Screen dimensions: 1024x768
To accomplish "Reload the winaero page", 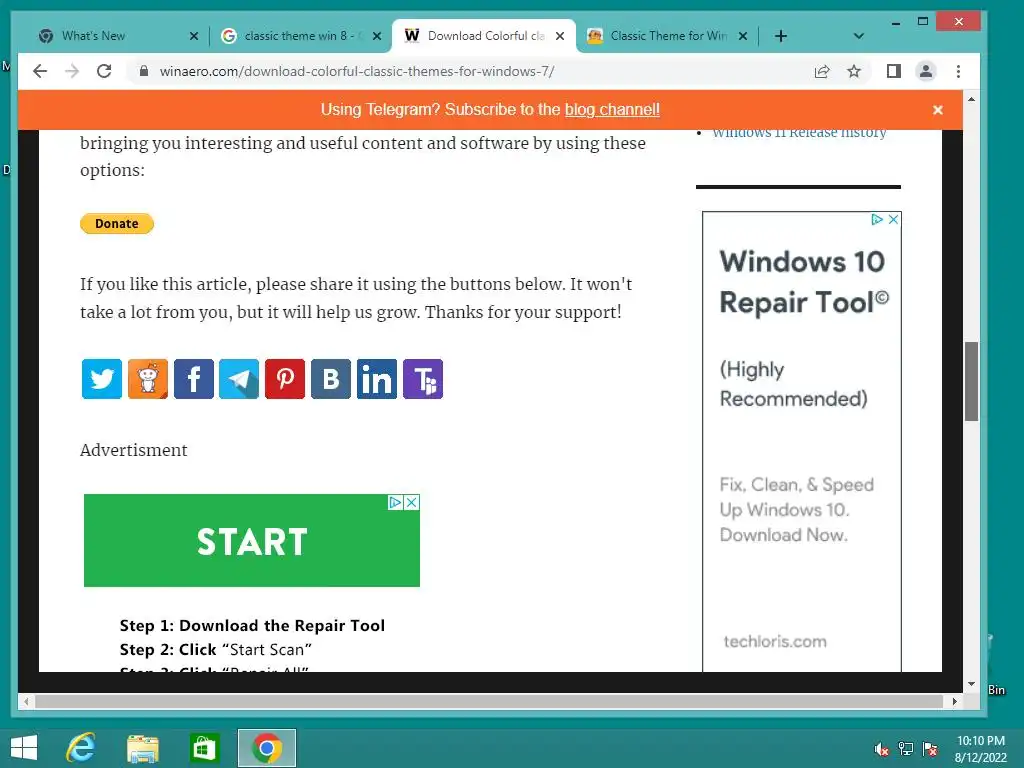I will (104, 71).
